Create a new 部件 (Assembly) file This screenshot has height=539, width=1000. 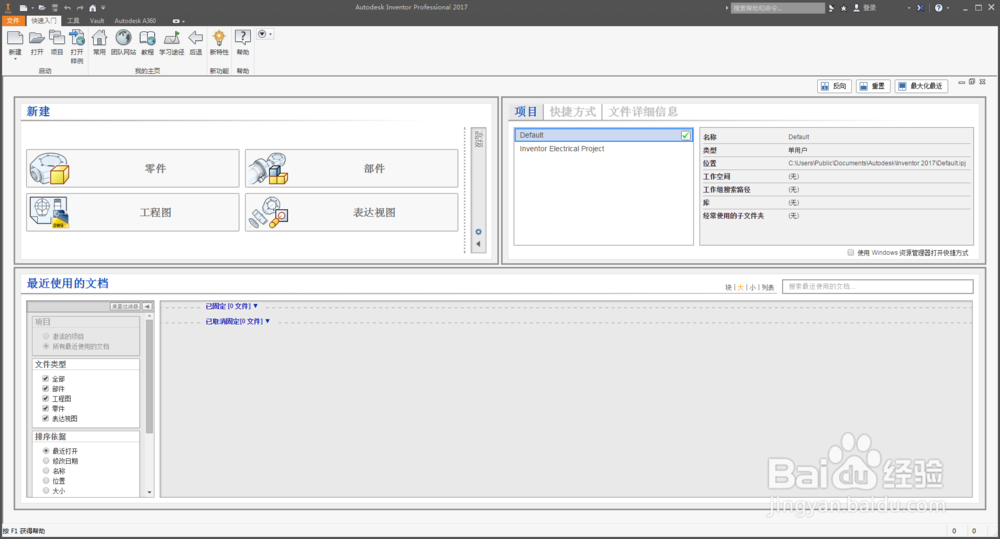click(x=351, y=168)
